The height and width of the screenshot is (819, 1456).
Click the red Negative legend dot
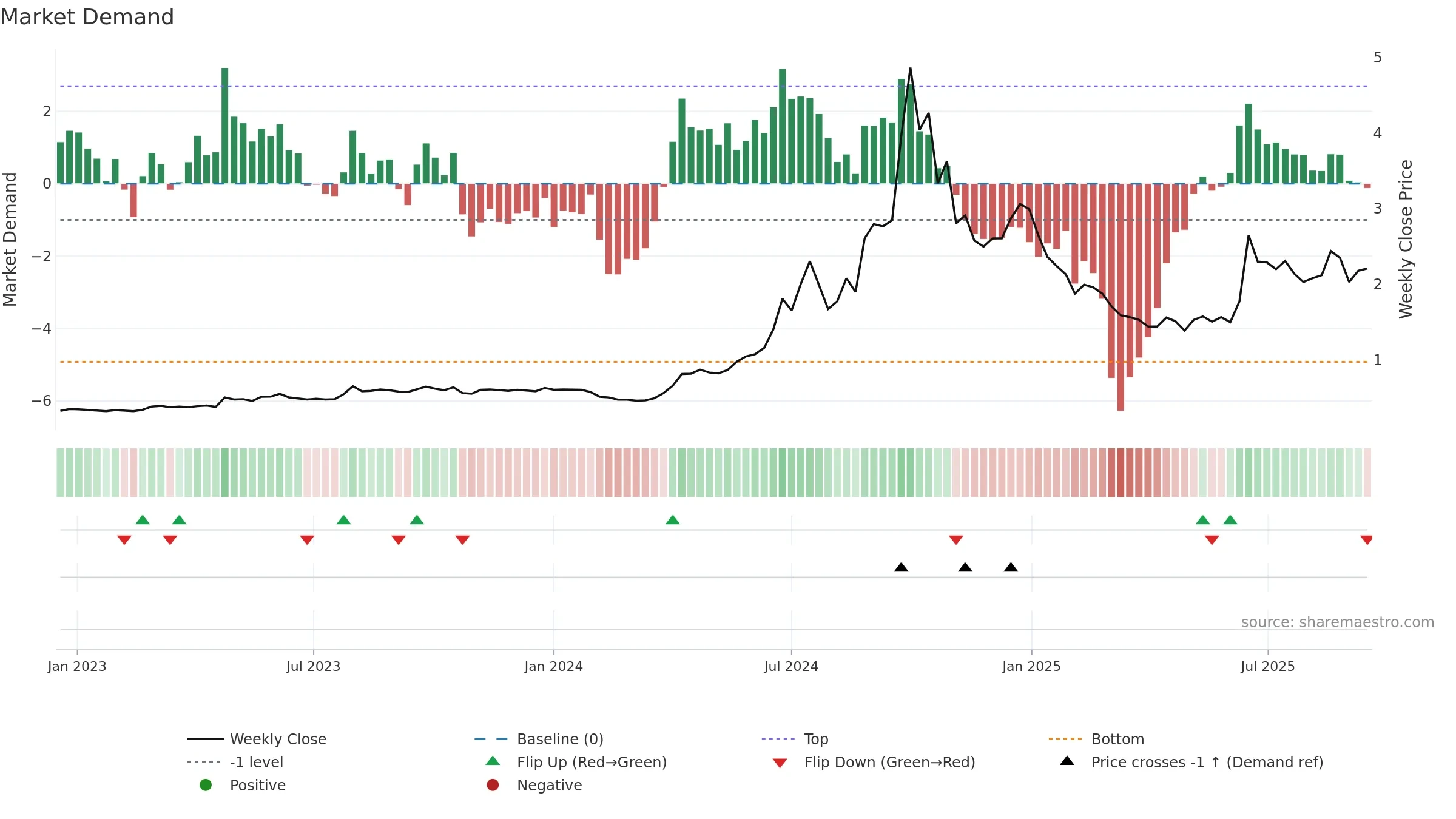tap(493, 785)
